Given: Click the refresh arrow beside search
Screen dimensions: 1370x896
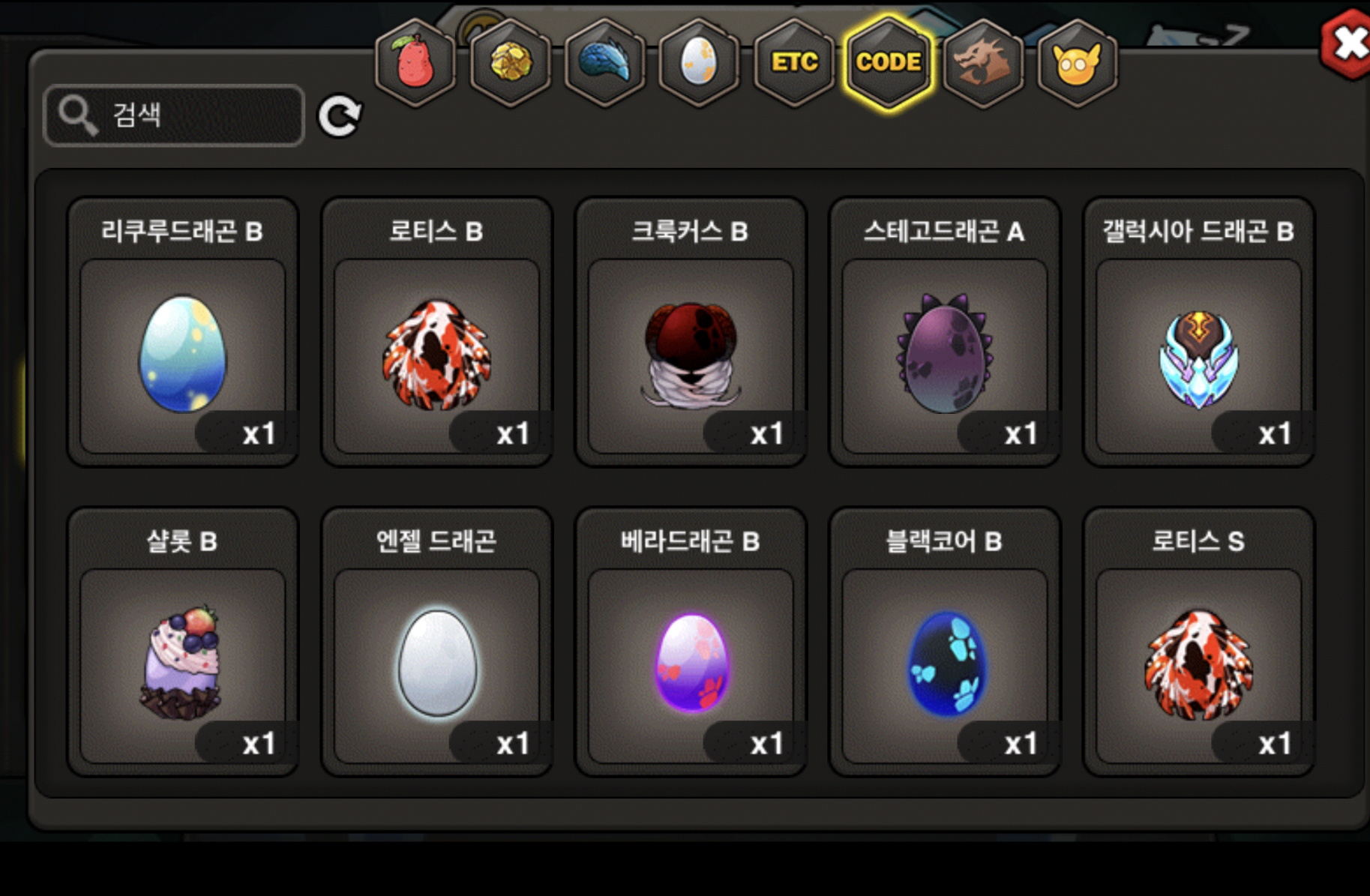Looking at the screenshot, I should coord(340,116).
